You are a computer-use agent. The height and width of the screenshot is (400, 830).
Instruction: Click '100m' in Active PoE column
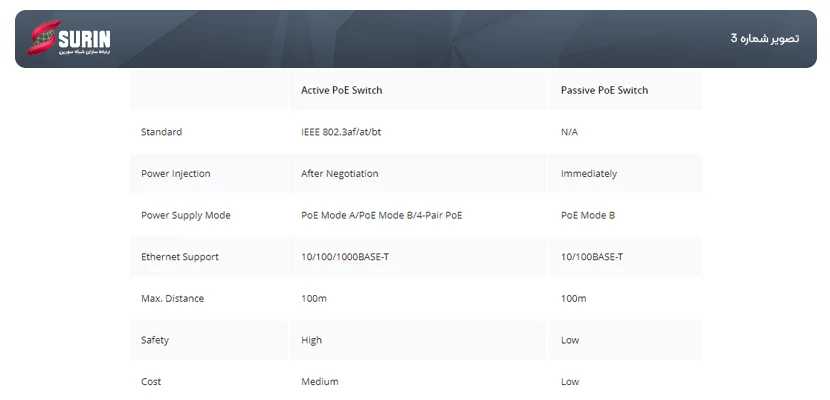(x=314, y=298)
